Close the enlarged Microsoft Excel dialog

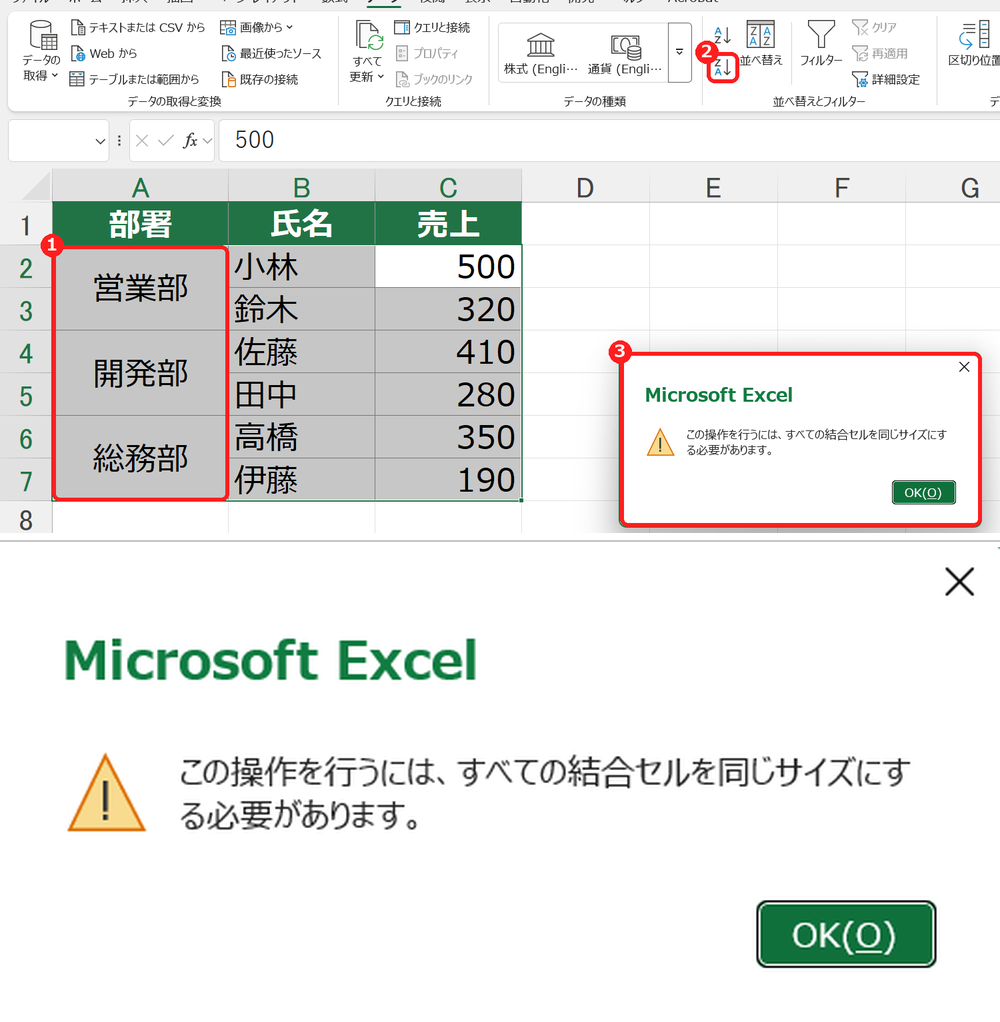point(960,581)
